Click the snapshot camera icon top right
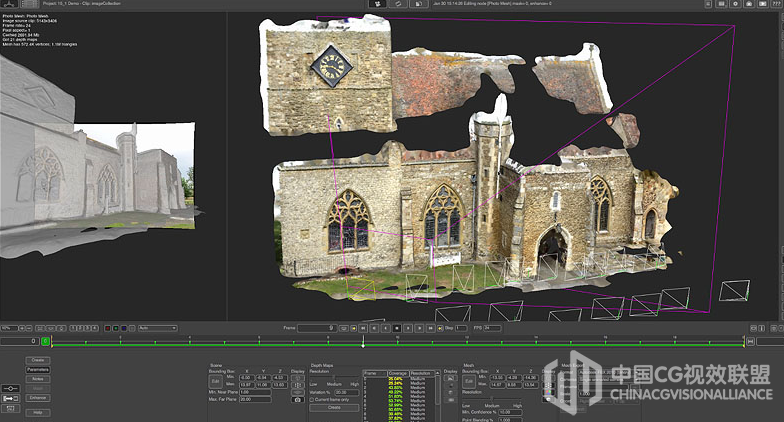This screenshot has width=784, height=422. pos(749,4)
